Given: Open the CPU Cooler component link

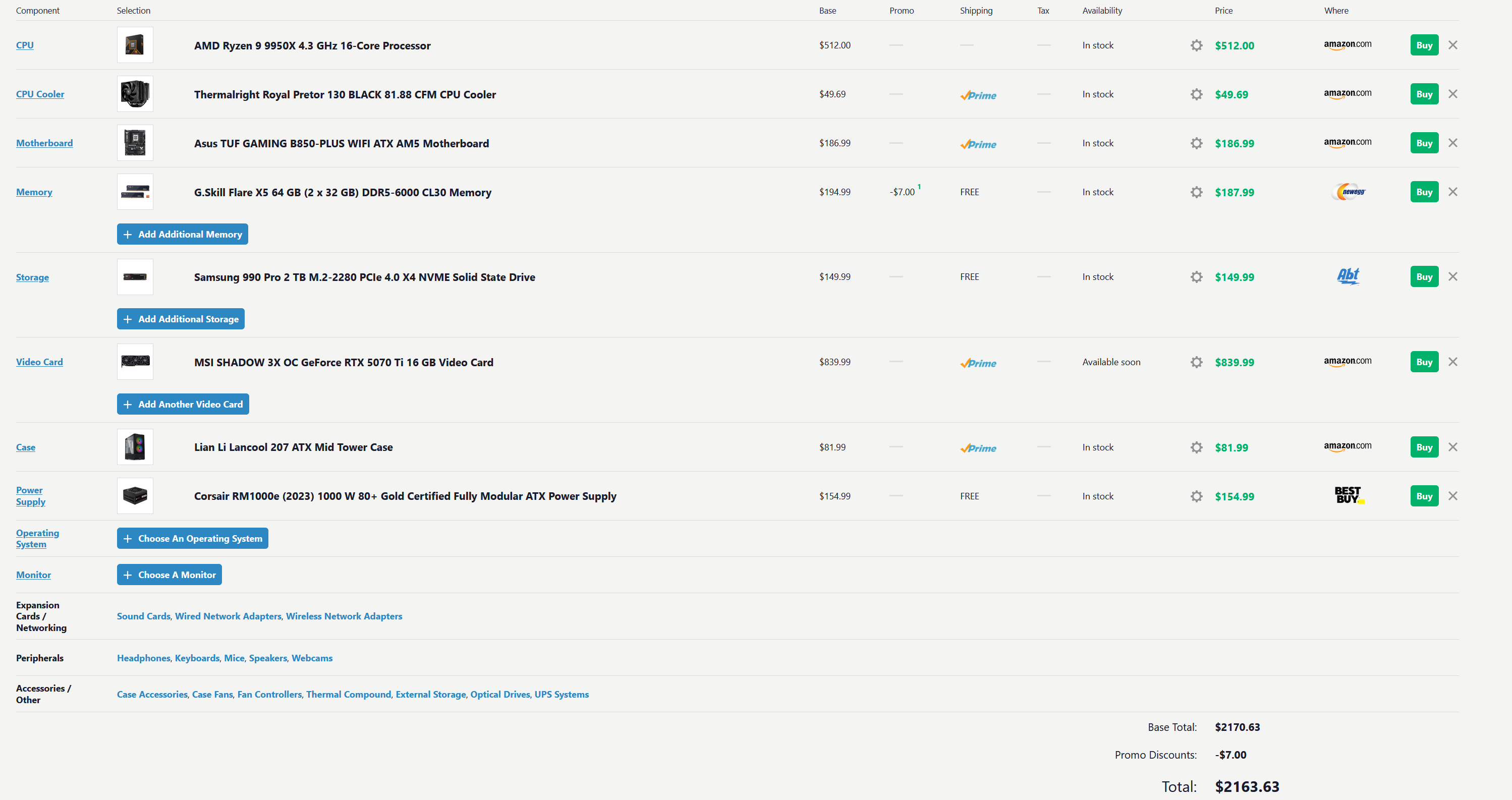Looking at the screenshot, I should pyautogui.click(x=40, y=94).
